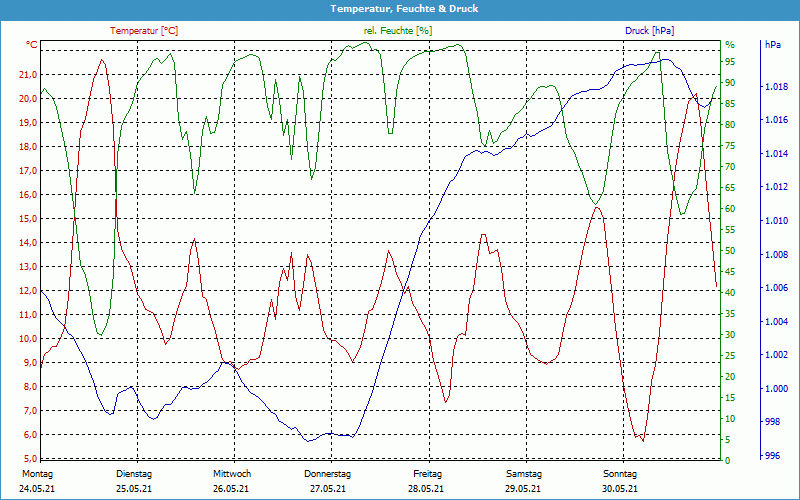The image size is (800, 500).
Task: Click '0' on the green humidity axis
Action: click(x=728, y=461)
